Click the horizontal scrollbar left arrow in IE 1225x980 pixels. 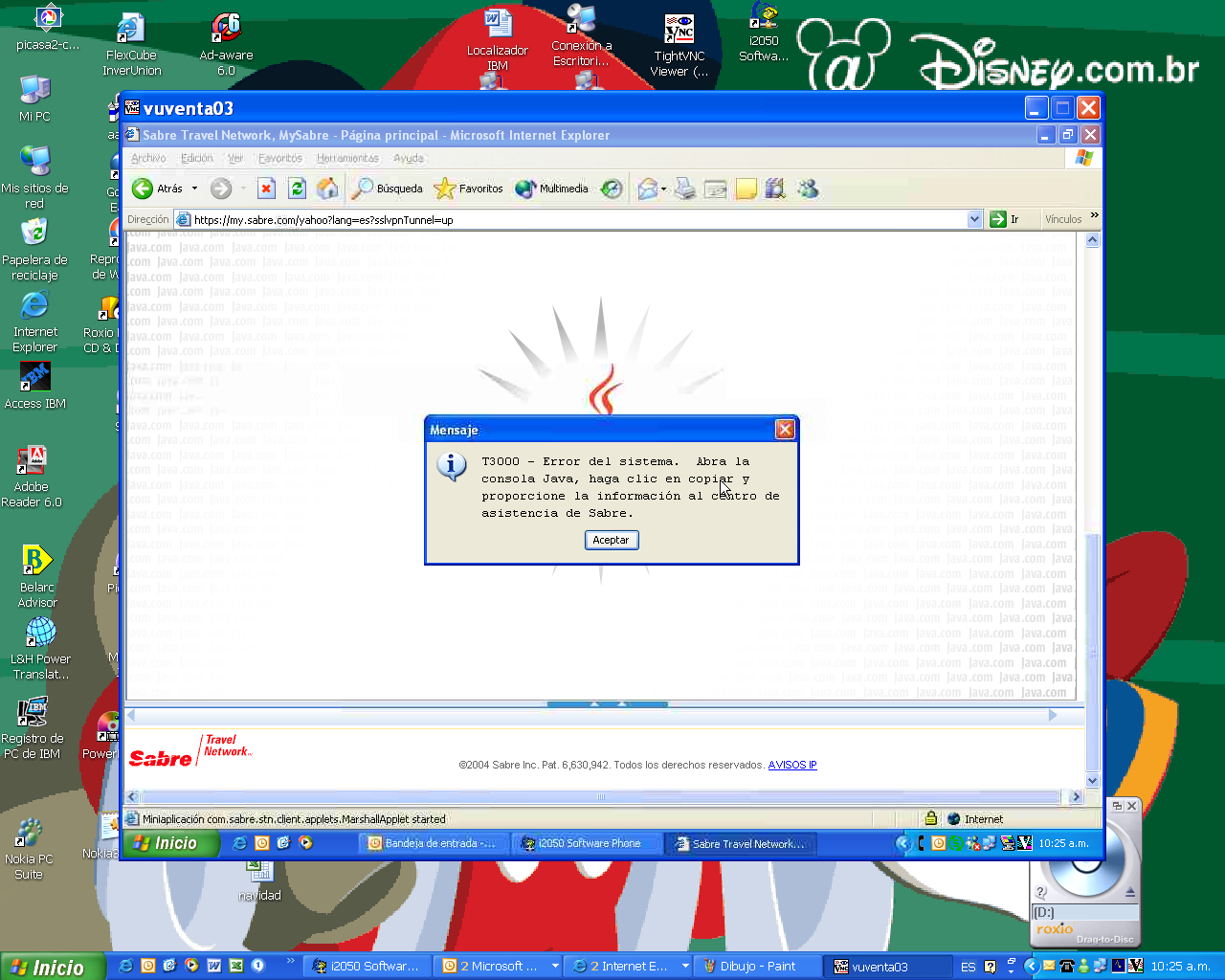coord(133,796)
